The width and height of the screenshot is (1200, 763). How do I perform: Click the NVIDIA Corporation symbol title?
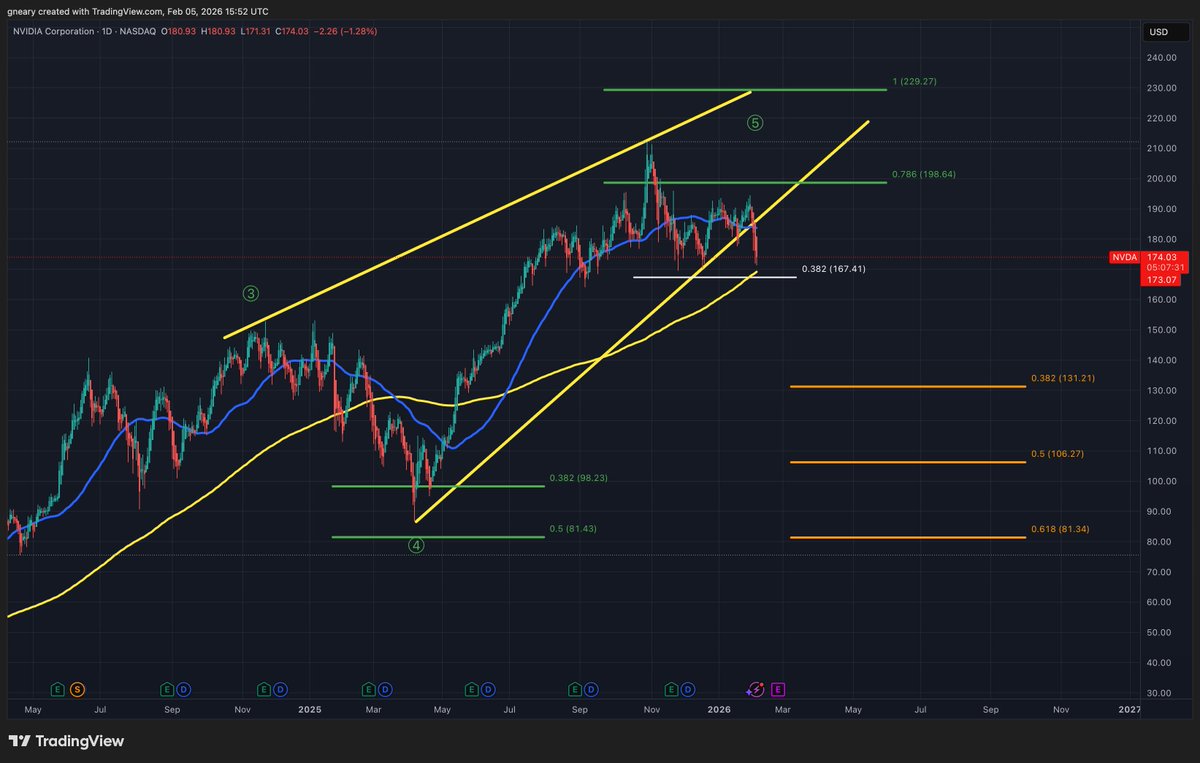coord(52,32)
